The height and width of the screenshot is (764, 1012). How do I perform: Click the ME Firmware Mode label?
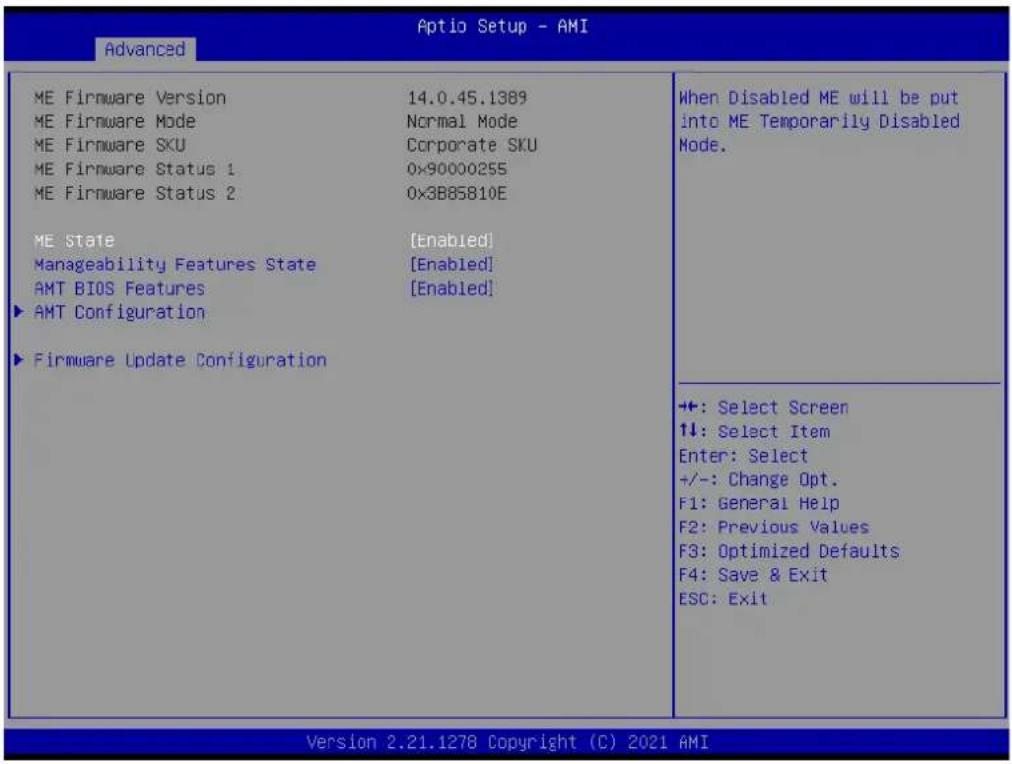pyautogui.click(x=115, y=121)
